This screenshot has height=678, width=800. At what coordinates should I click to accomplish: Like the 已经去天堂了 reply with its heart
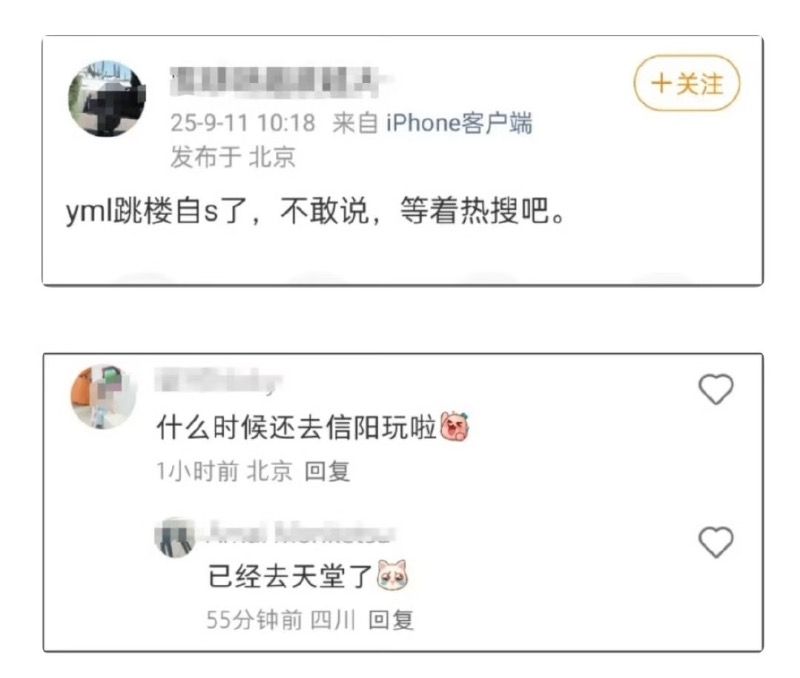point(716,542)
